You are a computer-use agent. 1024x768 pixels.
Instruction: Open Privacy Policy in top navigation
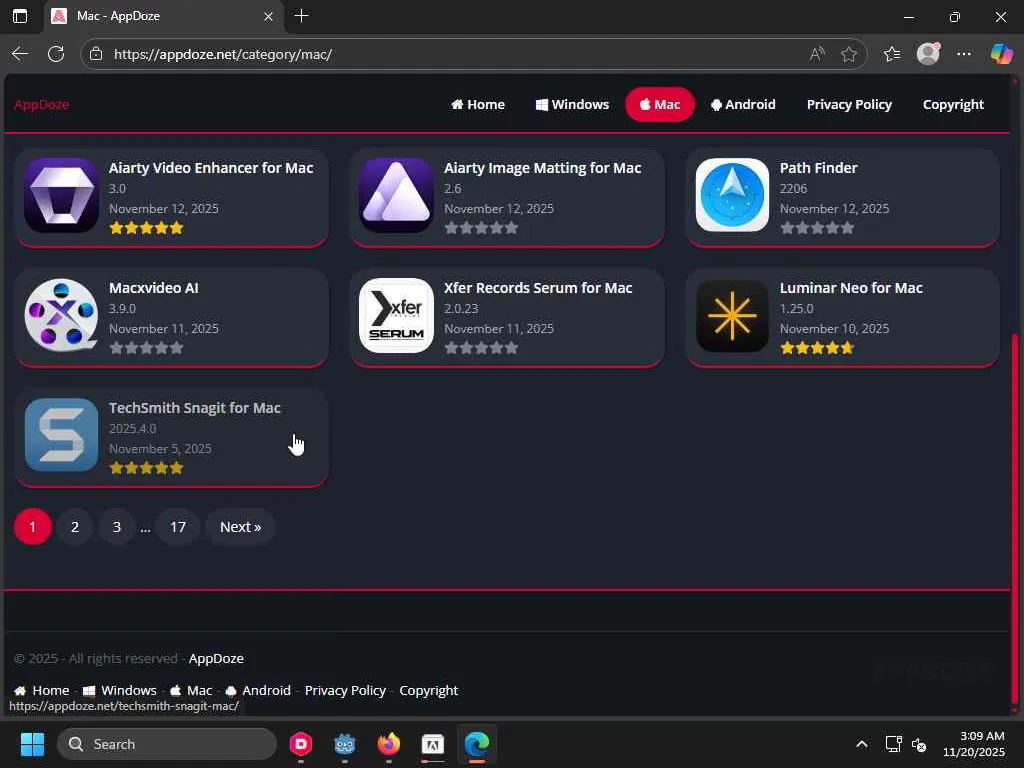coord(849,104)
